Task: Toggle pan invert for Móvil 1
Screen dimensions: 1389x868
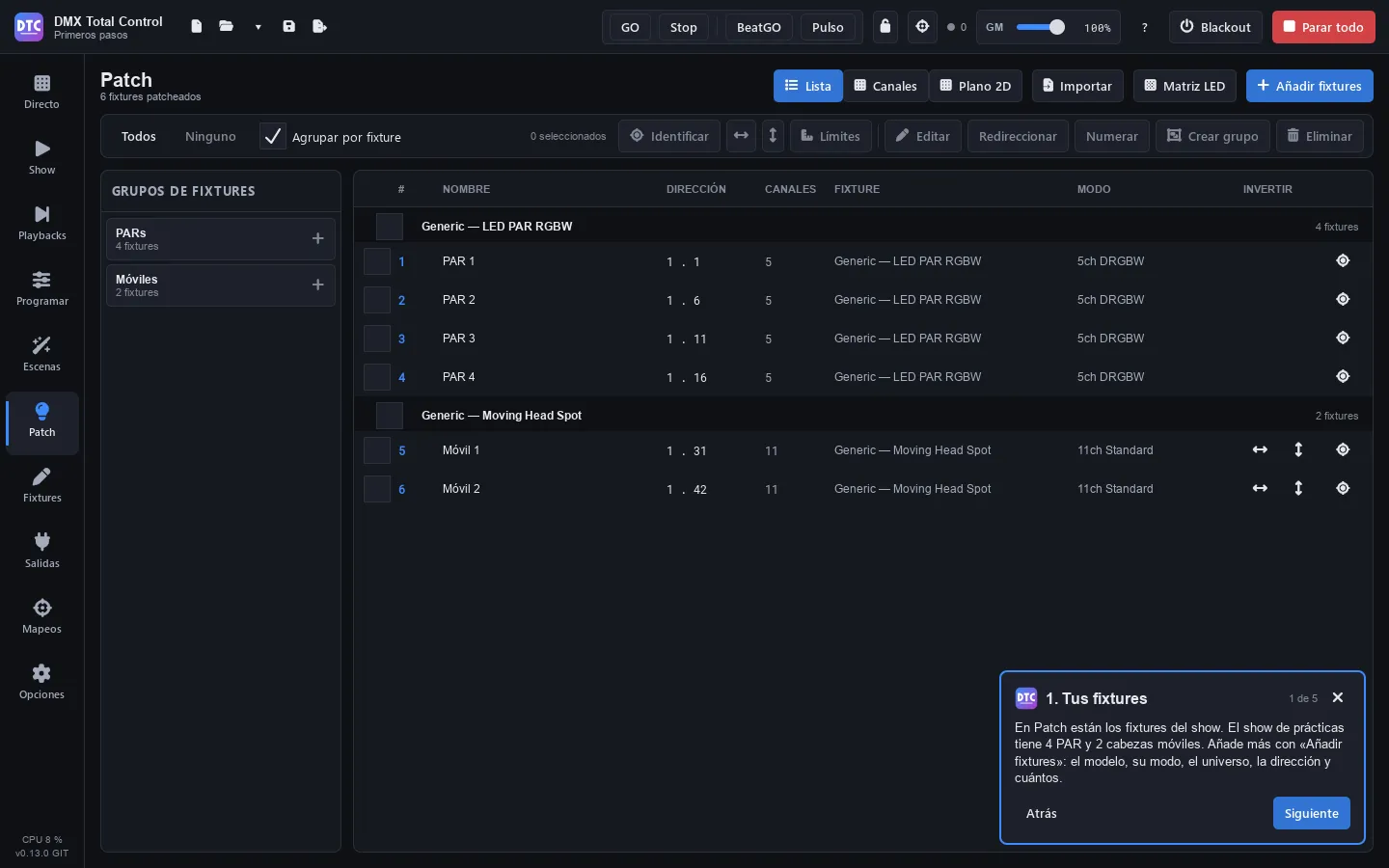Action: (1260, 450)
